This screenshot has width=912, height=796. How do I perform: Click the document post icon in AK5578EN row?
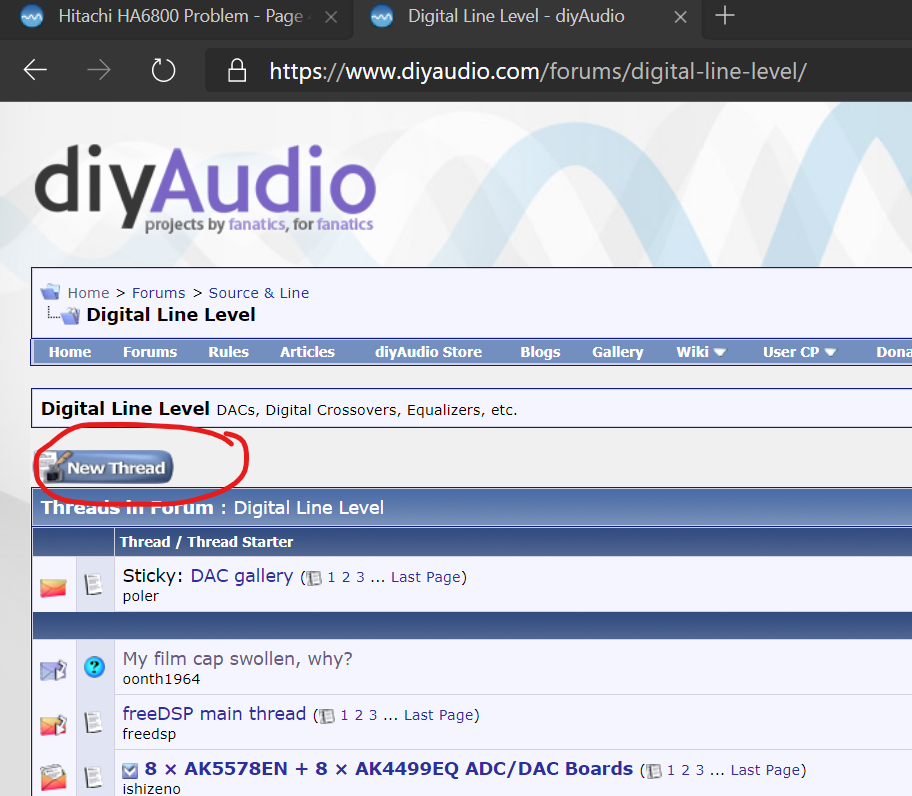tap(94, 777)
